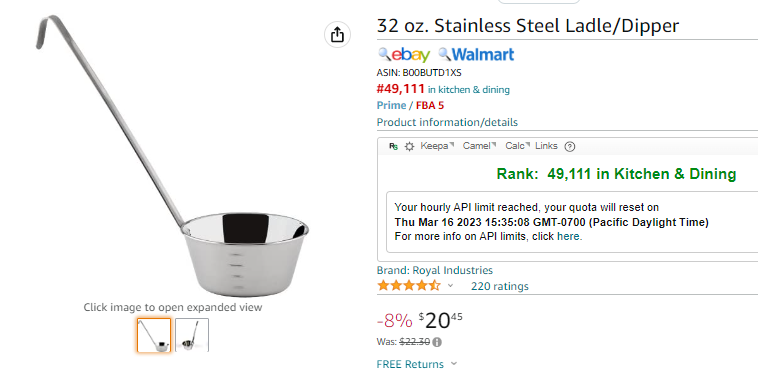This screenshot has height=374, width=758.
Task: Search this product on Walmart
Action: coord(476,55)
